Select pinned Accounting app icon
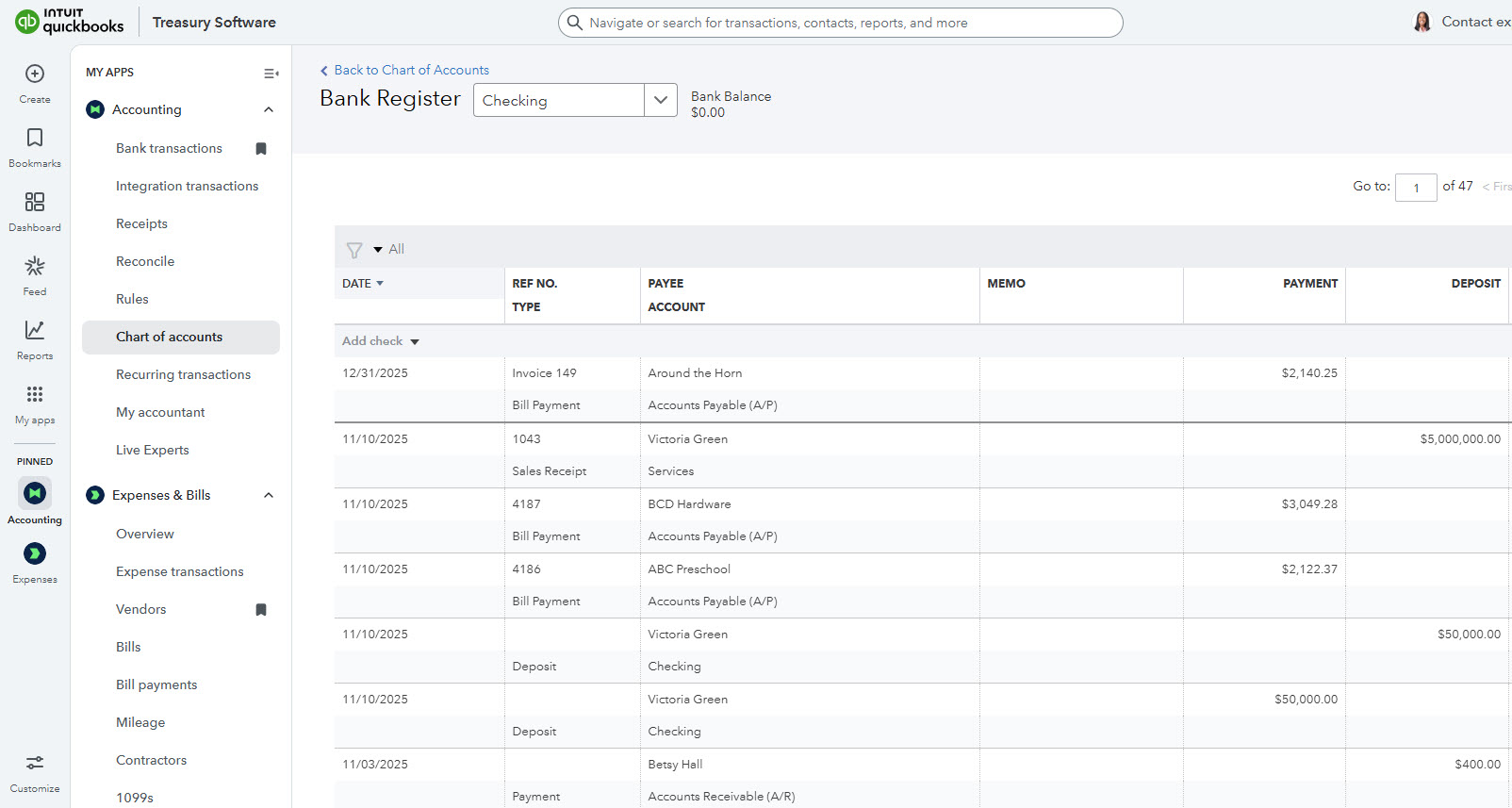The image size is (1512, 808). click(35, 493)
